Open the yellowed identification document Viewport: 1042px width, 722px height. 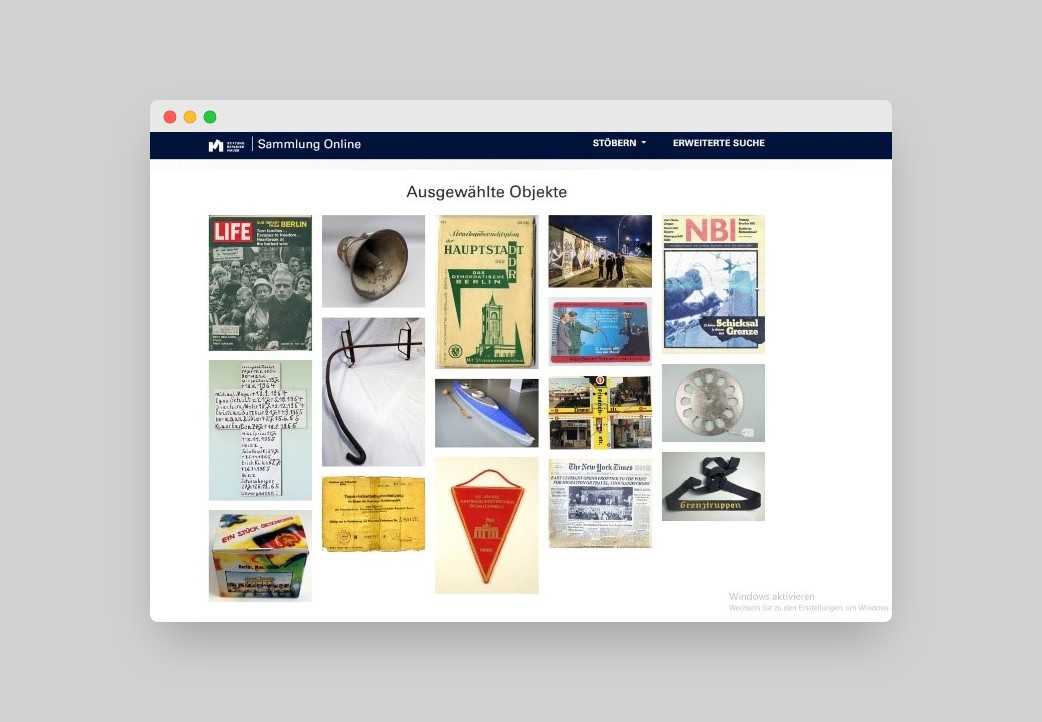[372, 515]
